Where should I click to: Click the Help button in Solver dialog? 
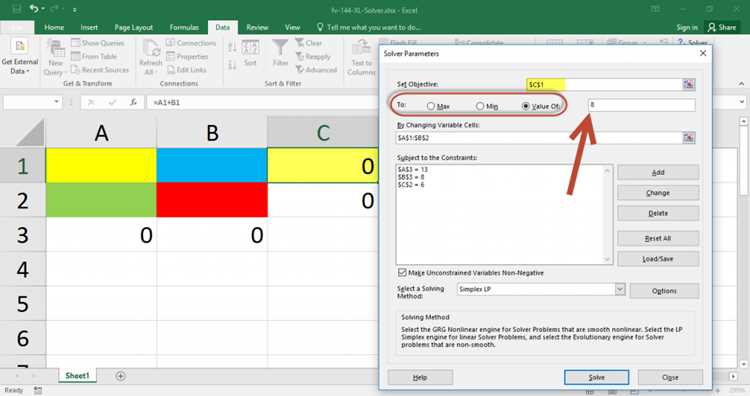pos(419,377)
